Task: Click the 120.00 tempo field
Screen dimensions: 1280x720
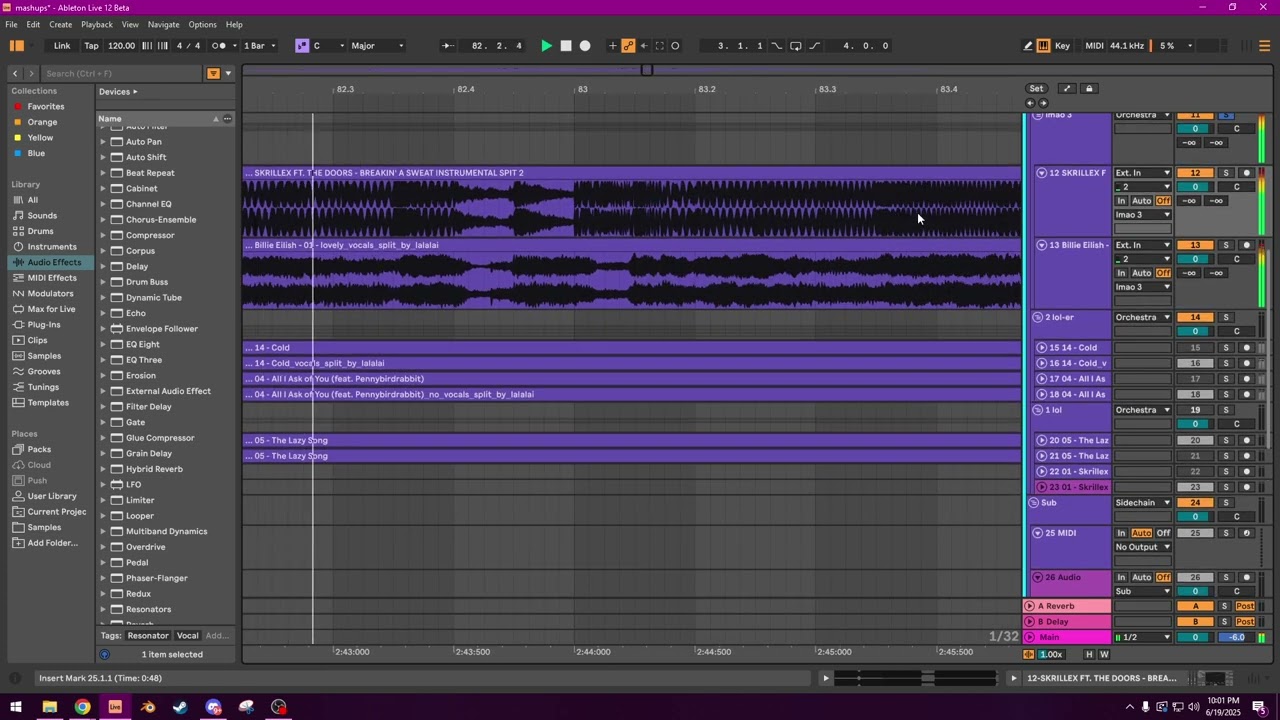Action: pos(121,46)
